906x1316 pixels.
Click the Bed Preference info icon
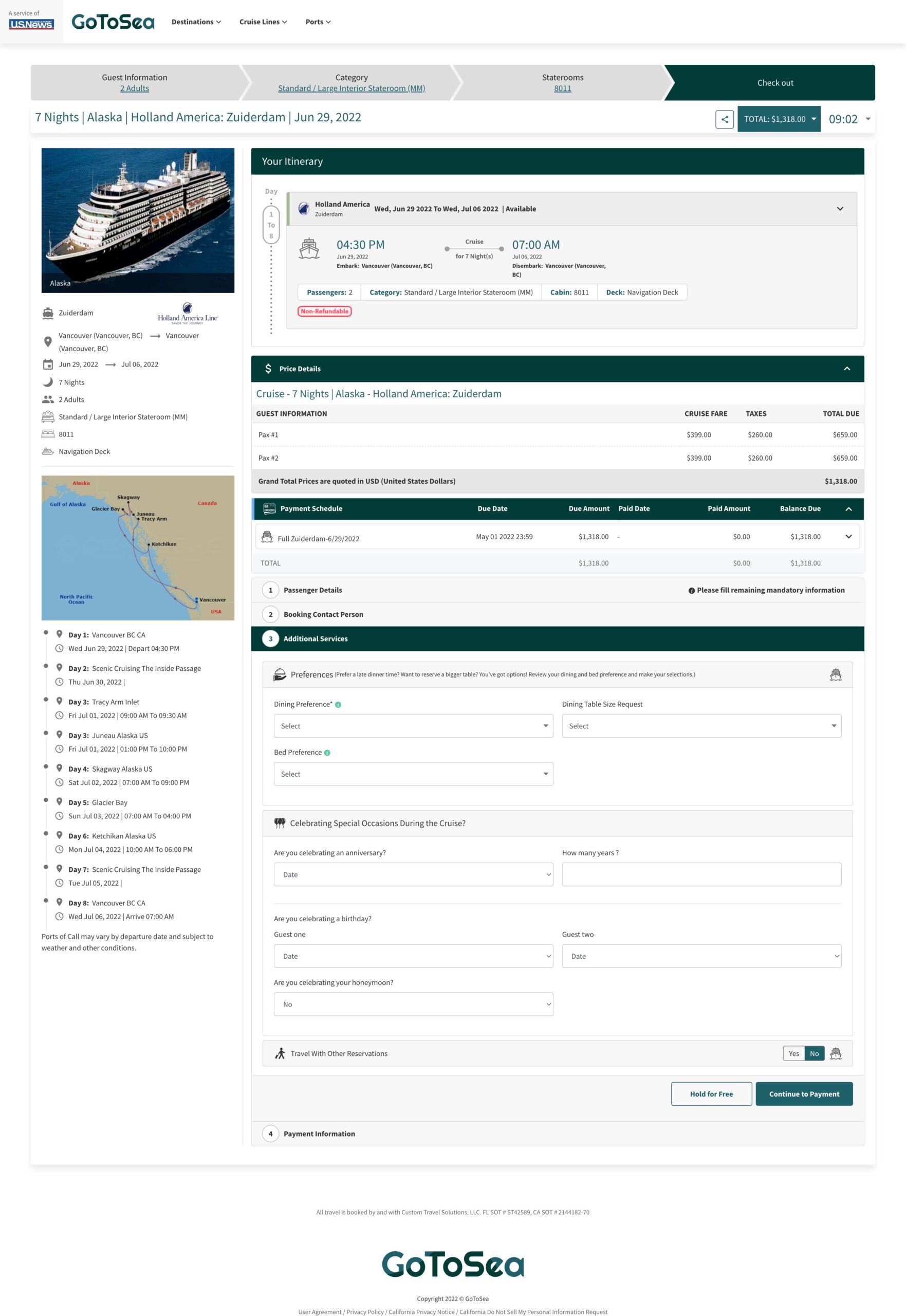coord(327,753)
